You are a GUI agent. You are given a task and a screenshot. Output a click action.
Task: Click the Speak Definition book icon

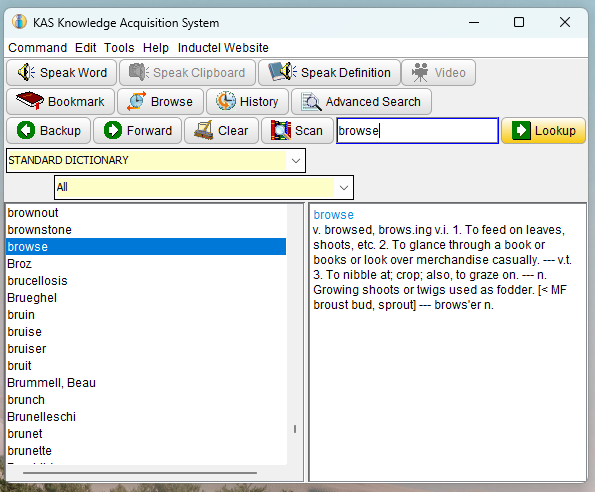[x=282, y=72]
